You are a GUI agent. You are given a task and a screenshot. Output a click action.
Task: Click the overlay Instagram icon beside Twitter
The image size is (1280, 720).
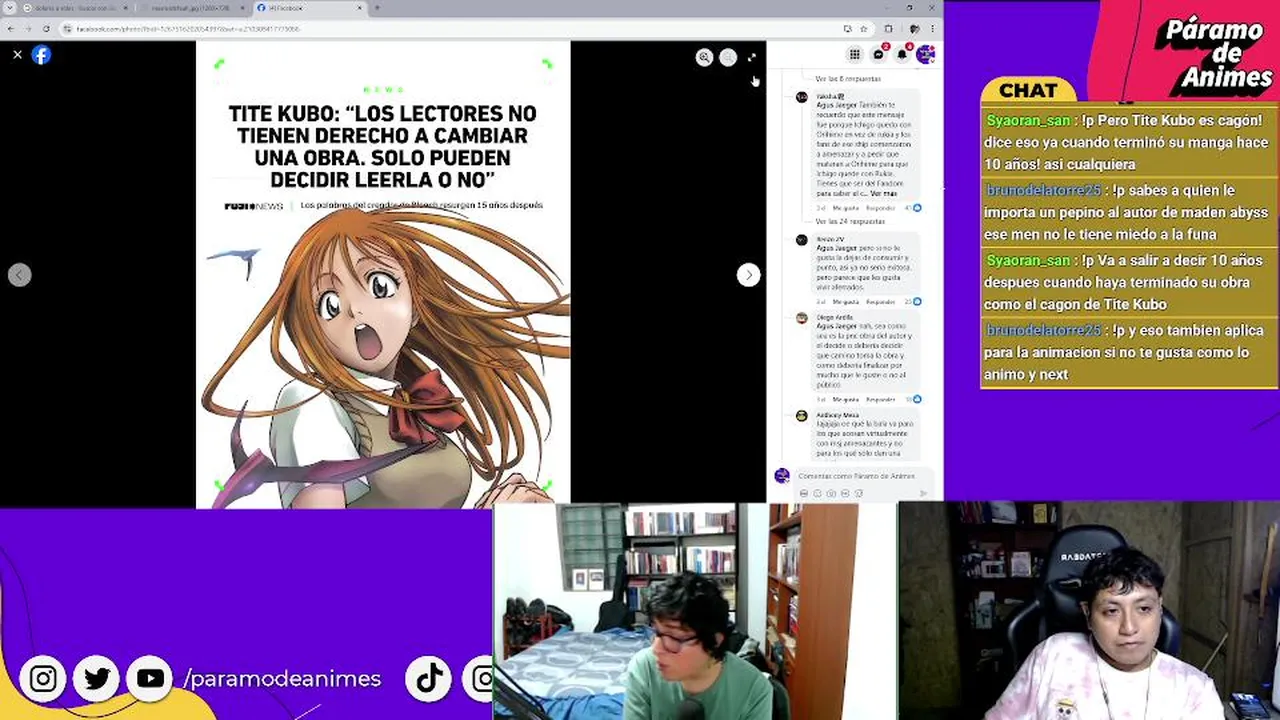43,679
